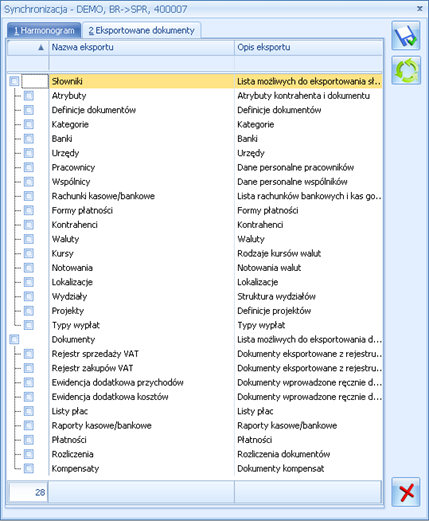Click the save floppy disk icon
The image size is (429, 521).
tap(406, 36)
